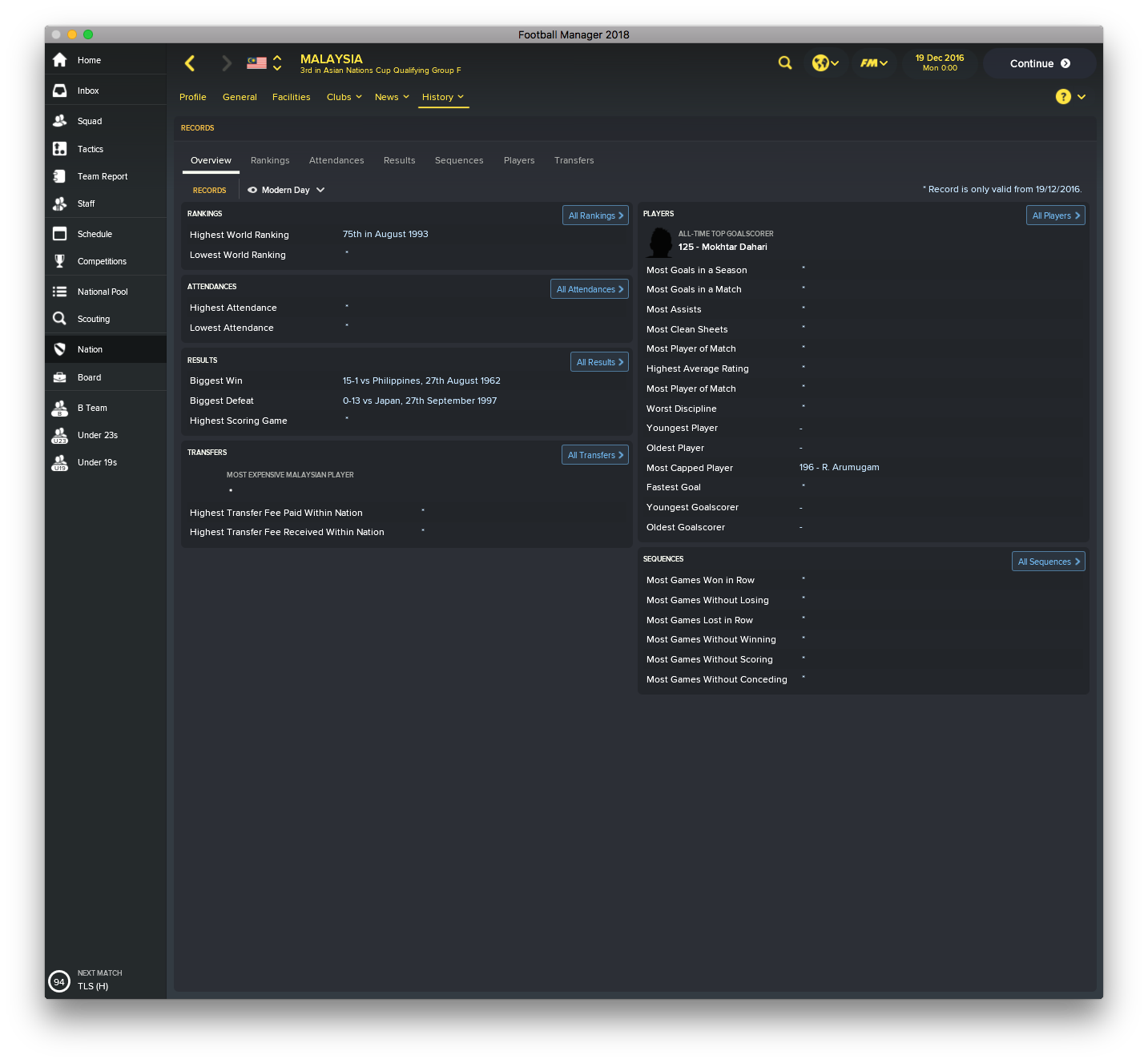Viewport: 1148px width, 1063px height.
Task: Open the B Team icon
Action: pyautogui.click(x=59, y=408)
